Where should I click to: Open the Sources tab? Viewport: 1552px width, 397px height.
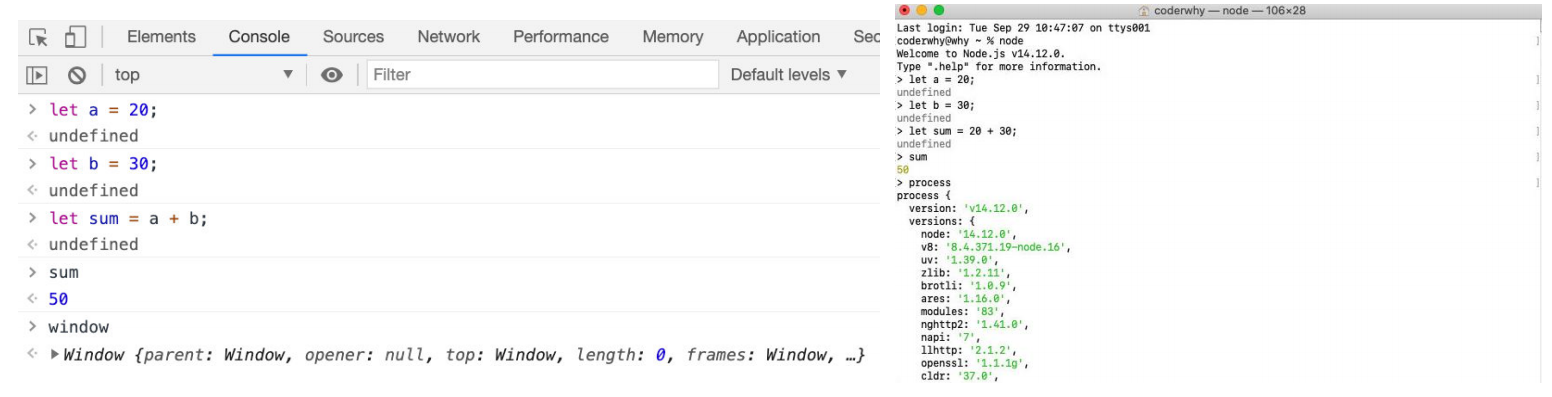click(x=353, y=37)
